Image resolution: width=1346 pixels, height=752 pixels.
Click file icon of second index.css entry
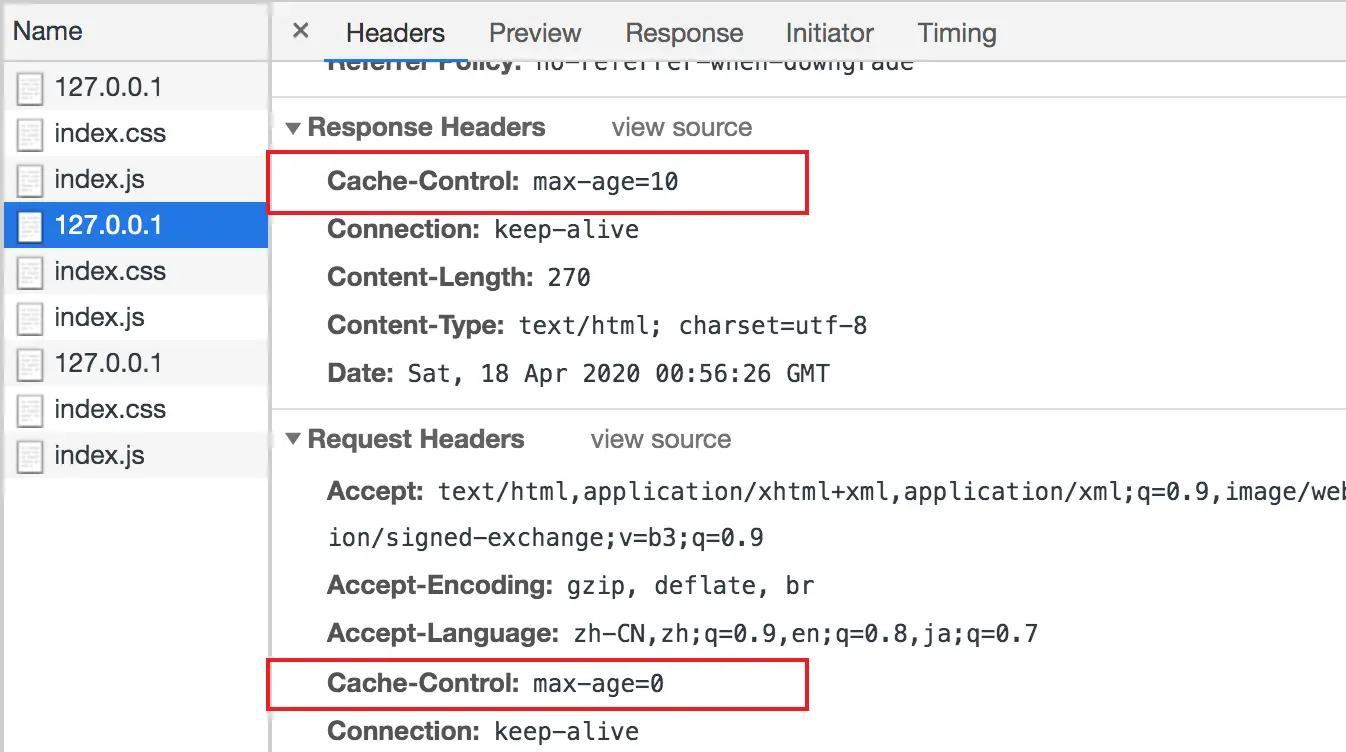coord(30,274)
